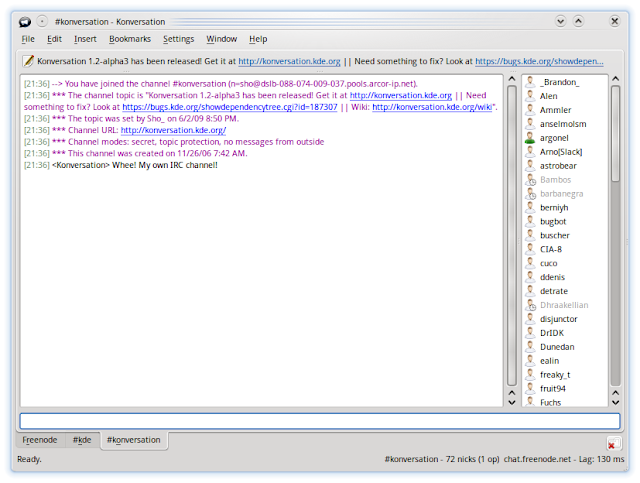The image size is (640, 483).
Task: Click nick list scrollbar up arrow at top
Action: pos(616,78)
